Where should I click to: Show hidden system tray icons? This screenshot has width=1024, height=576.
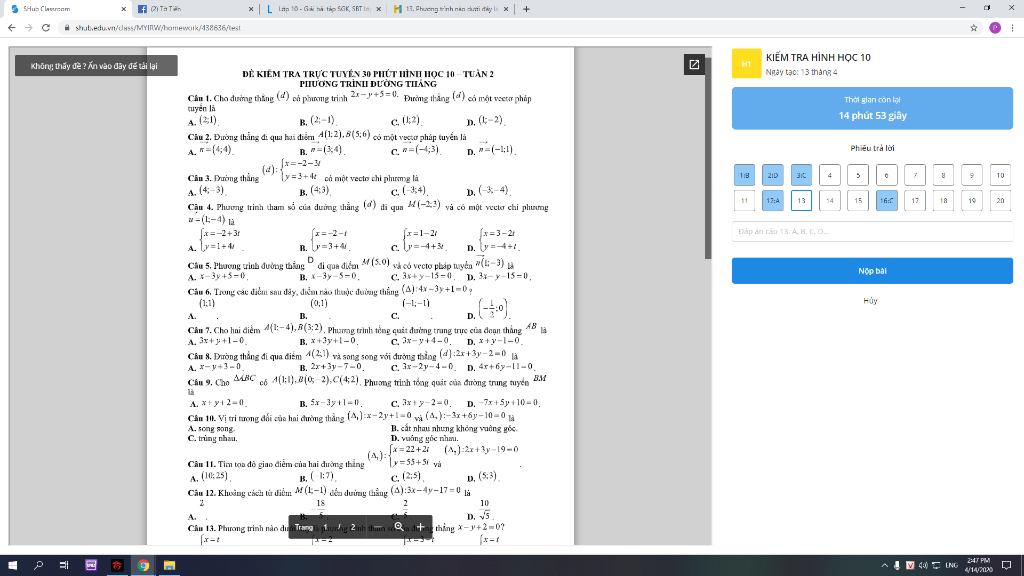pyautogui.click(x=884, y=565)
